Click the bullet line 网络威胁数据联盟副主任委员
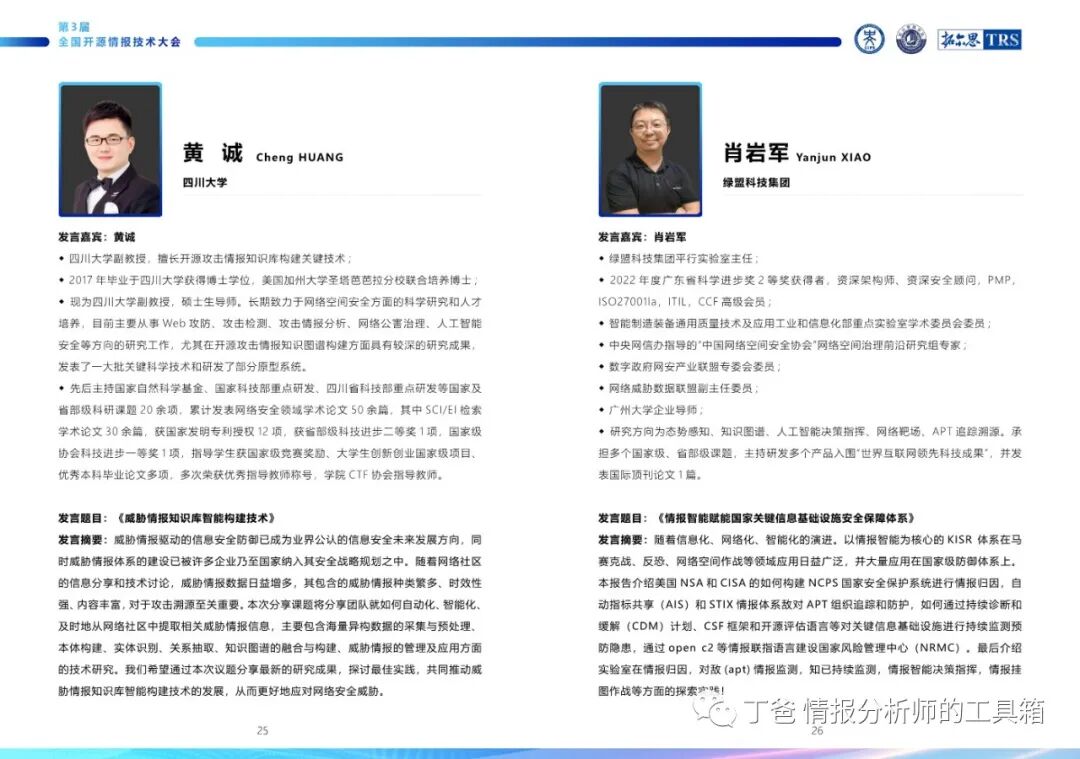The width and height of the screenshot is (1080, 759). pos(678,388)
